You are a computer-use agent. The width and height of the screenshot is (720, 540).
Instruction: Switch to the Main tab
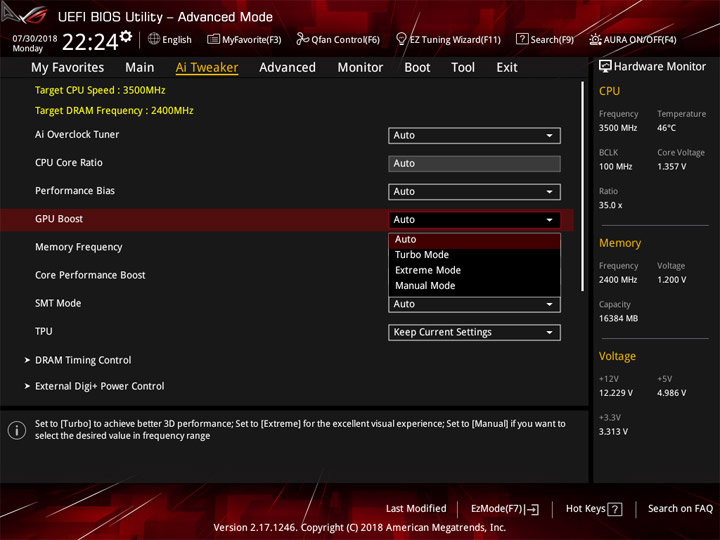[x=140, y=68]
